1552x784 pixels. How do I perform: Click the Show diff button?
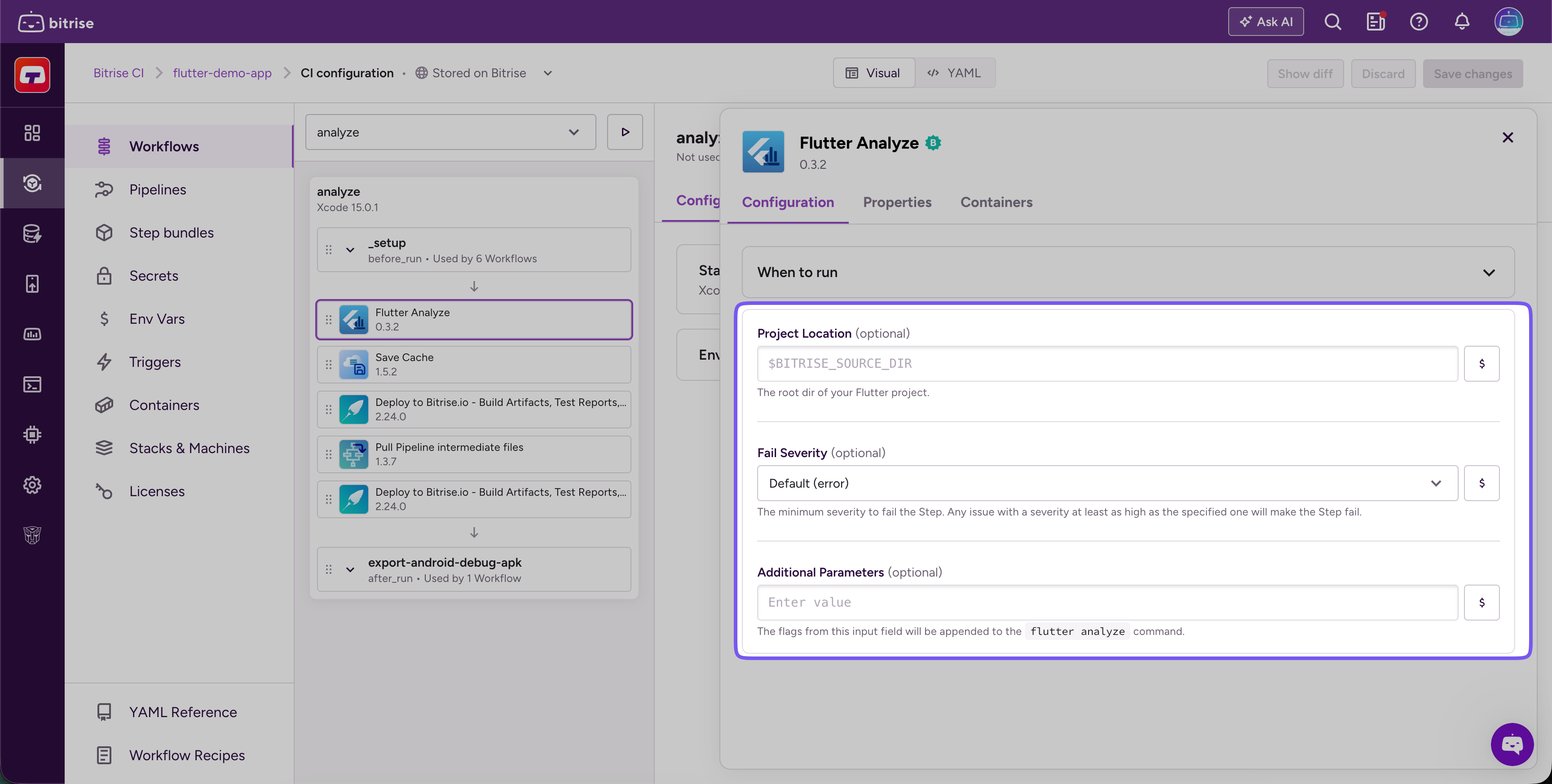pos(1305,74)
